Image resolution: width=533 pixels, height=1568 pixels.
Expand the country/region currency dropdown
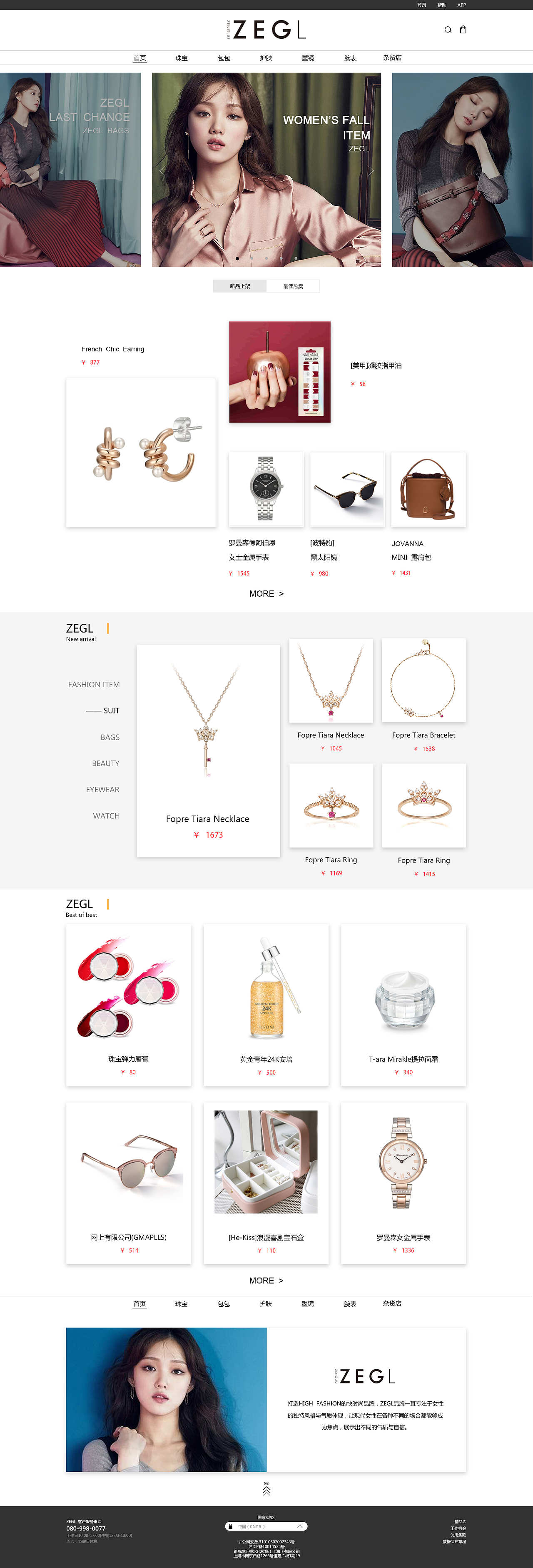click(x=266, y=1526)
